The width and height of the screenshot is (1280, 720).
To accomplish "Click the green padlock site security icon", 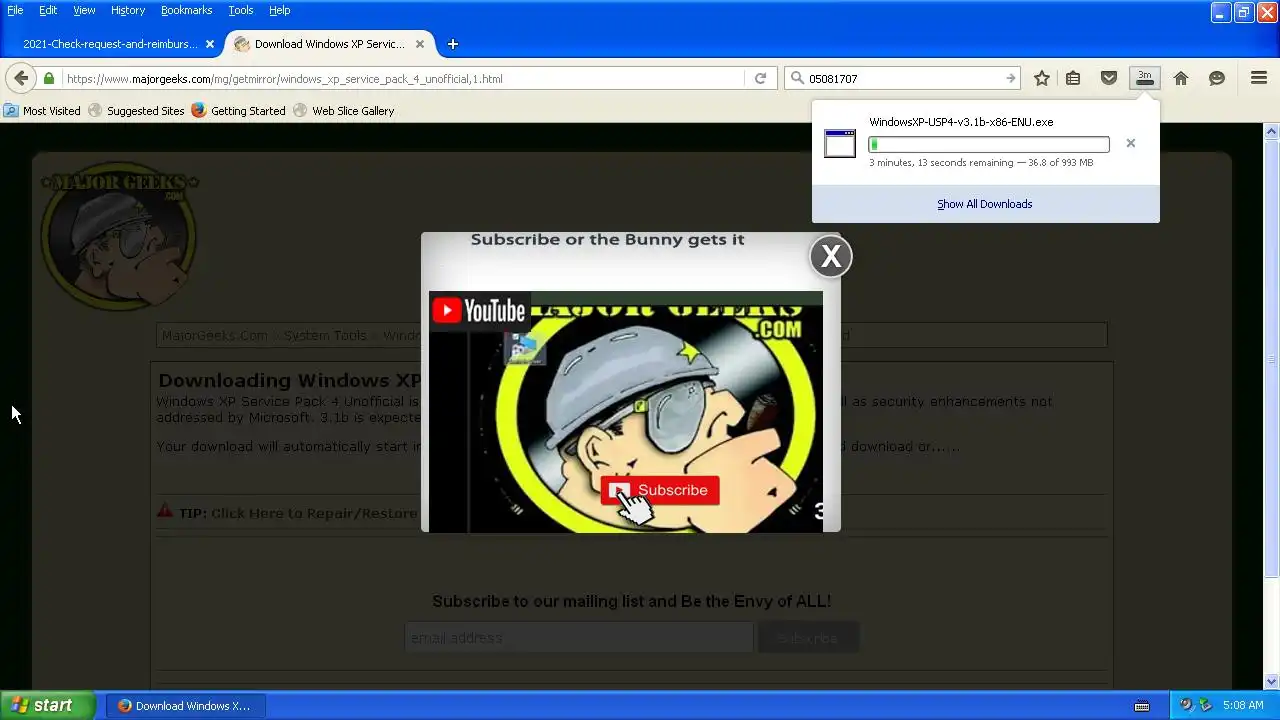I will point(48,78).
